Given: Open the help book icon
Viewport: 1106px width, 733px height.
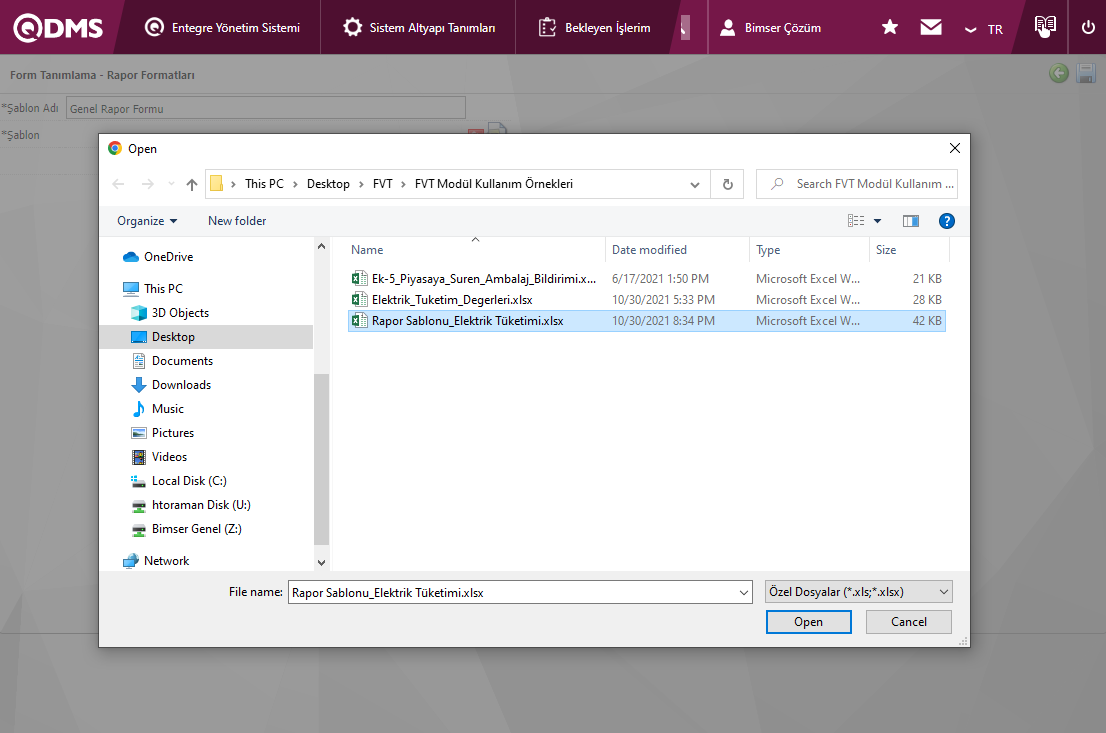Looking at the screenshot, I should [1044, 27].
